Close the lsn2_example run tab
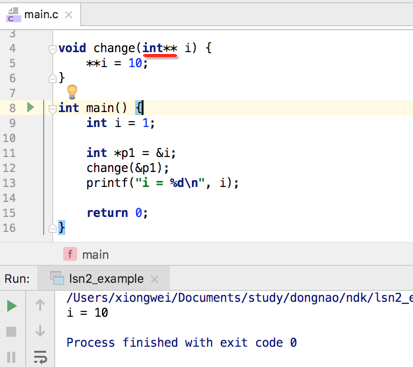This screenshot has width=413, height=367. pos(154,279)
